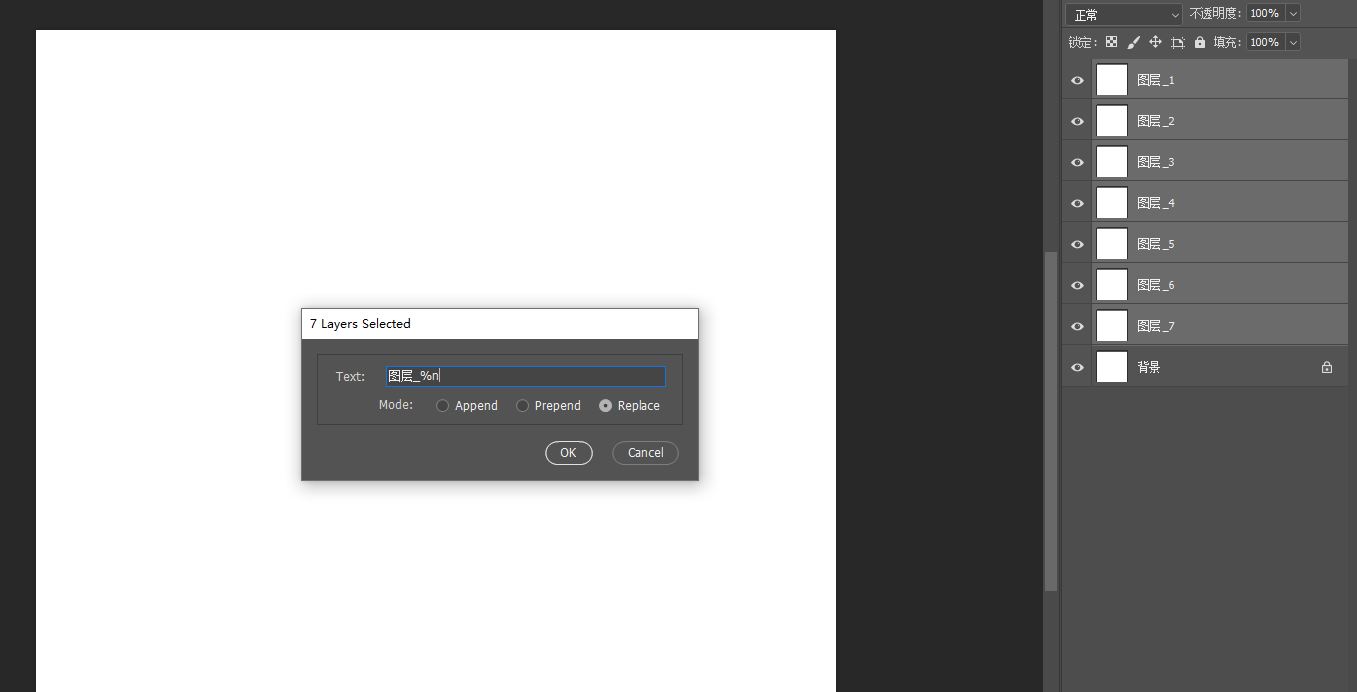Select the layer label 图层_5
This screenshot has height=692, width=1357.
(1156, 244)
